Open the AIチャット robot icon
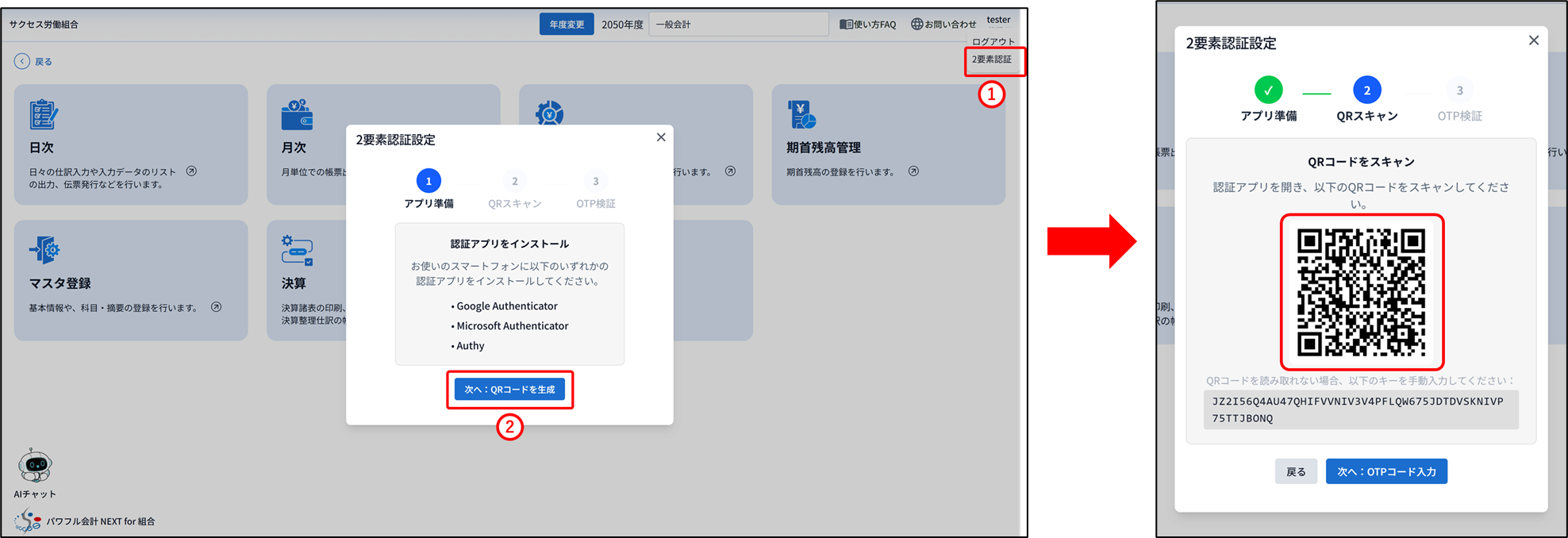This screenshot has height=538, width=1568. tap(35, 466)
